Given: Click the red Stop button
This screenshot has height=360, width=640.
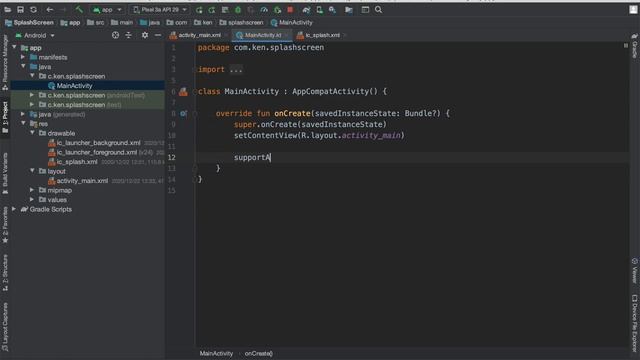Looking at the screenshot, I should tap(290, 9).
